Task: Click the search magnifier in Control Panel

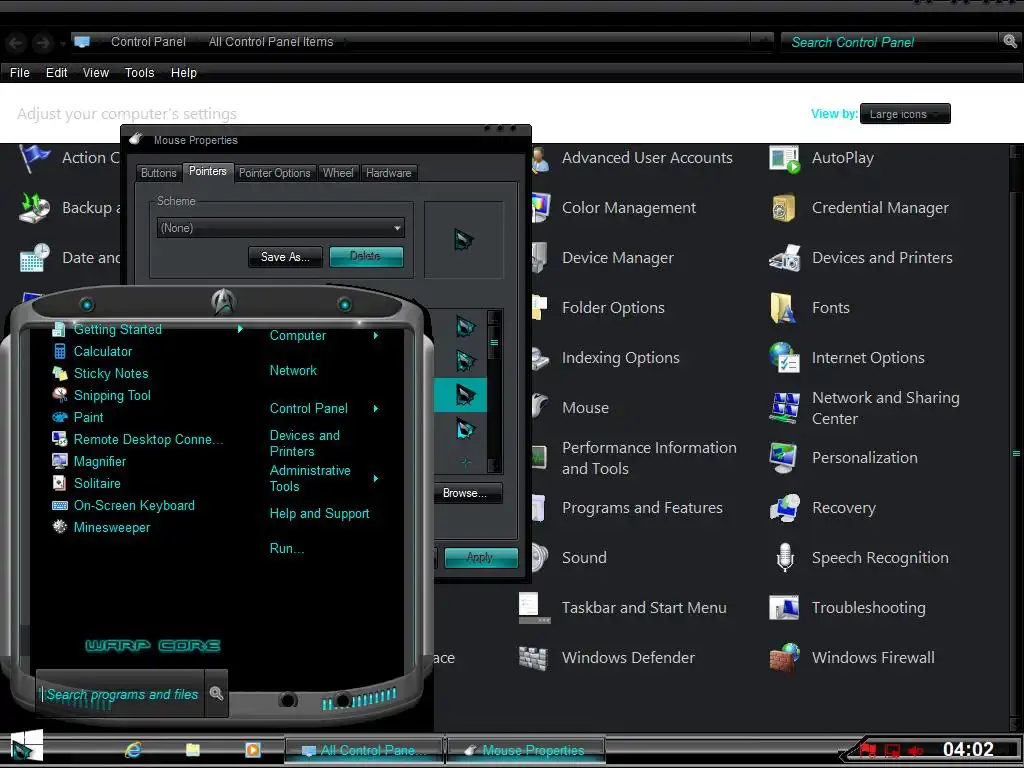Action: point(1010,42)
